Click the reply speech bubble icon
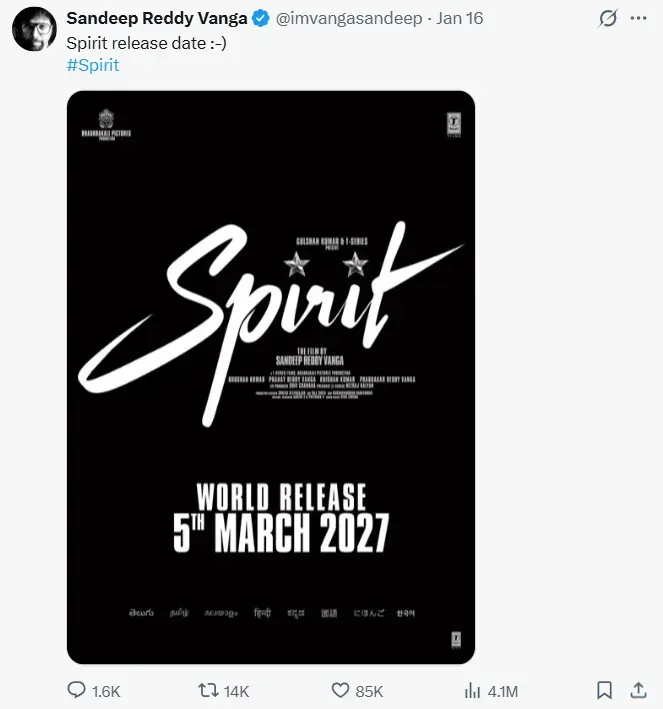This screenshot has height=709, width=663. point(77,690)
